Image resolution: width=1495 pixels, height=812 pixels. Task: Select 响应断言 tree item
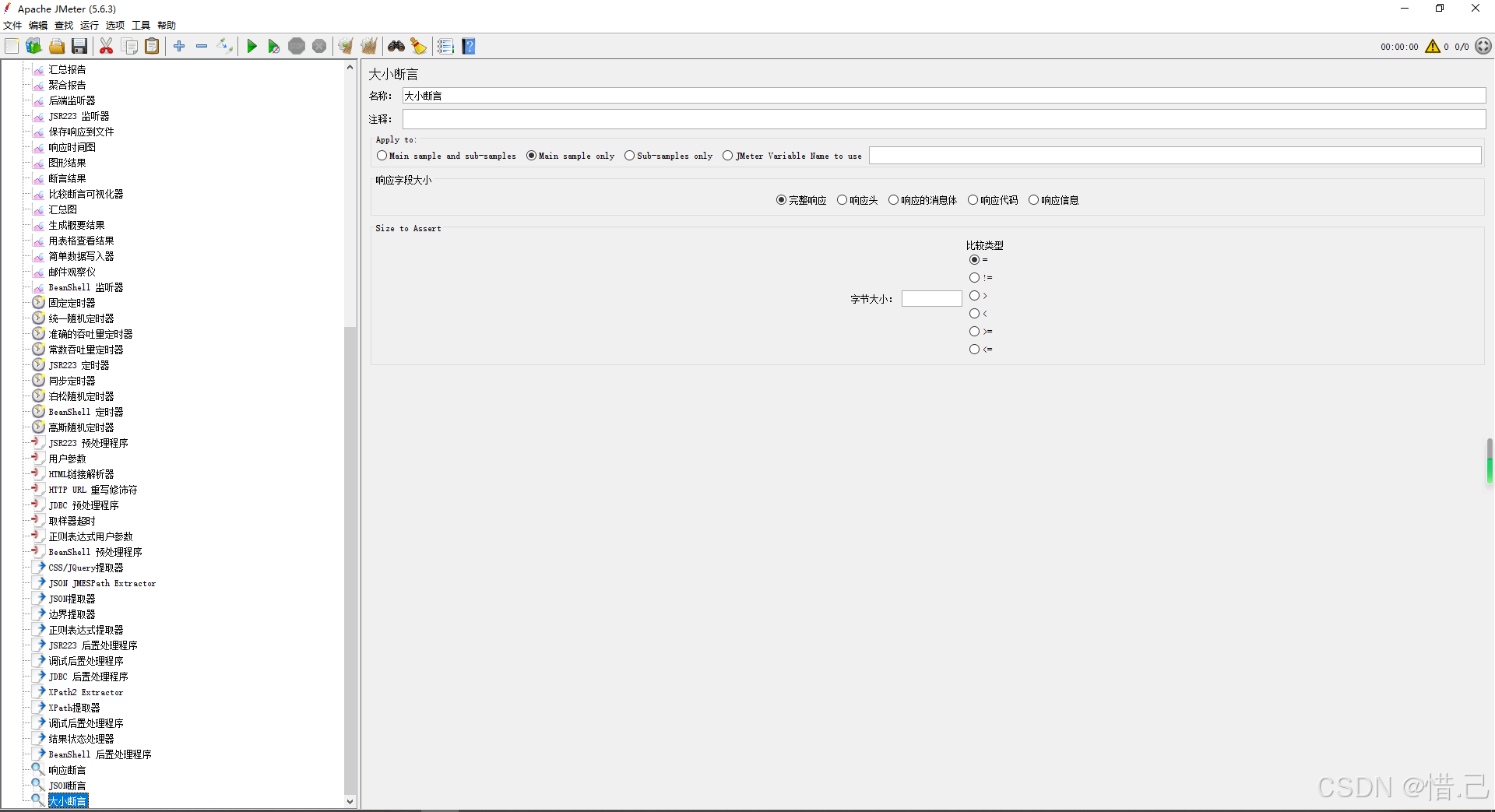[67, 770]
